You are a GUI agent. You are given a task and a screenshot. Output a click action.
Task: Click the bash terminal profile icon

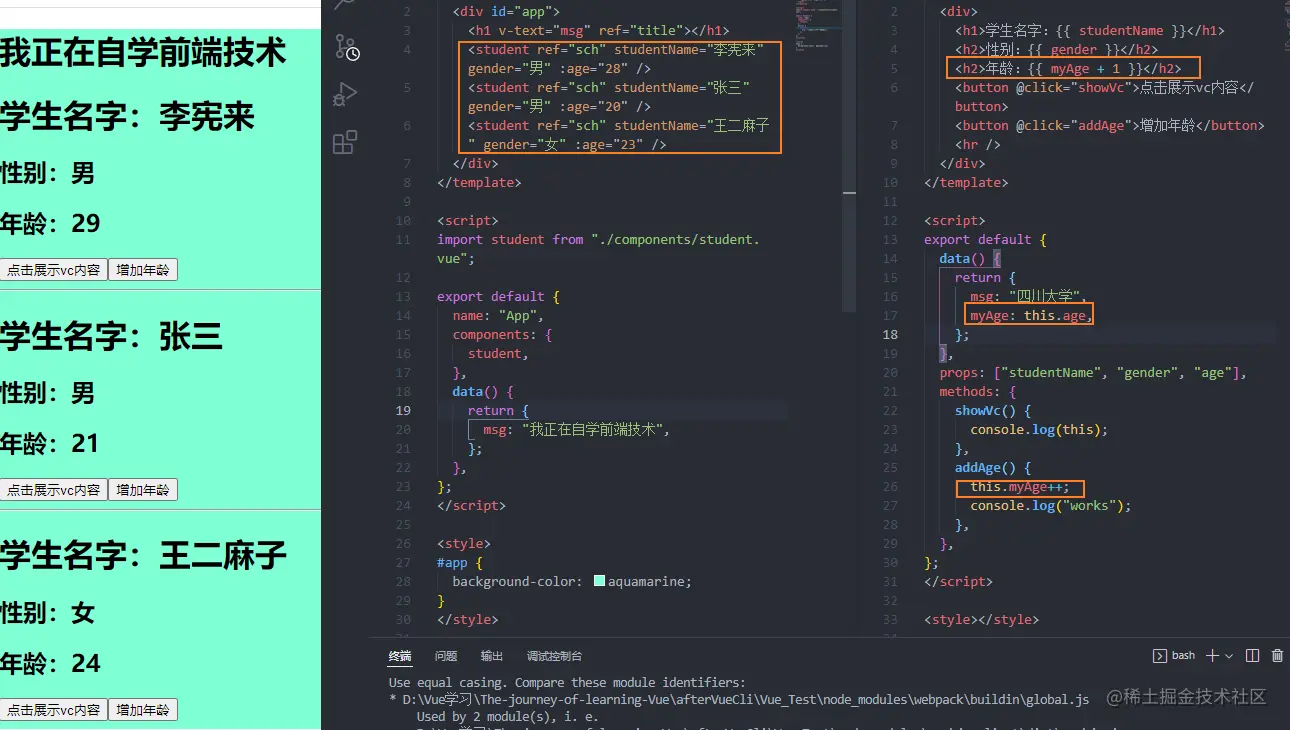coord(1160,656)
